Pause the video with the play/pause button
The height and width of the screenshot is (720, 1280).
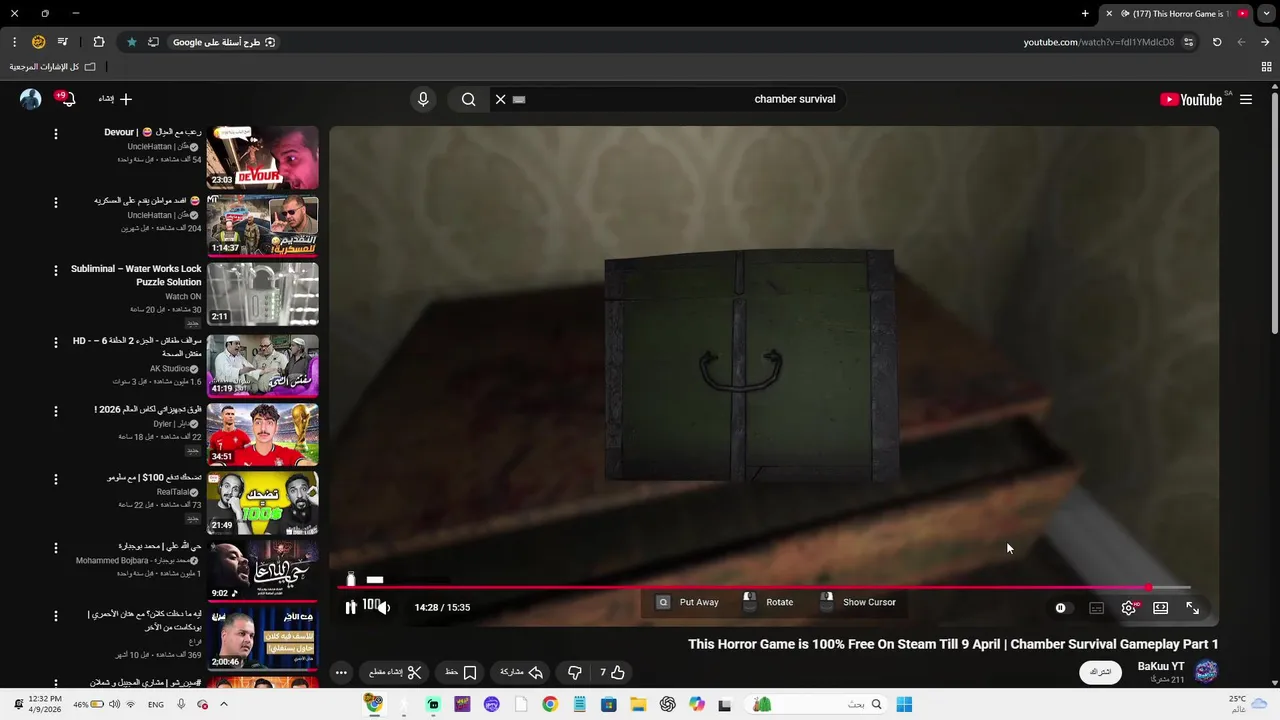pos(350,607)
